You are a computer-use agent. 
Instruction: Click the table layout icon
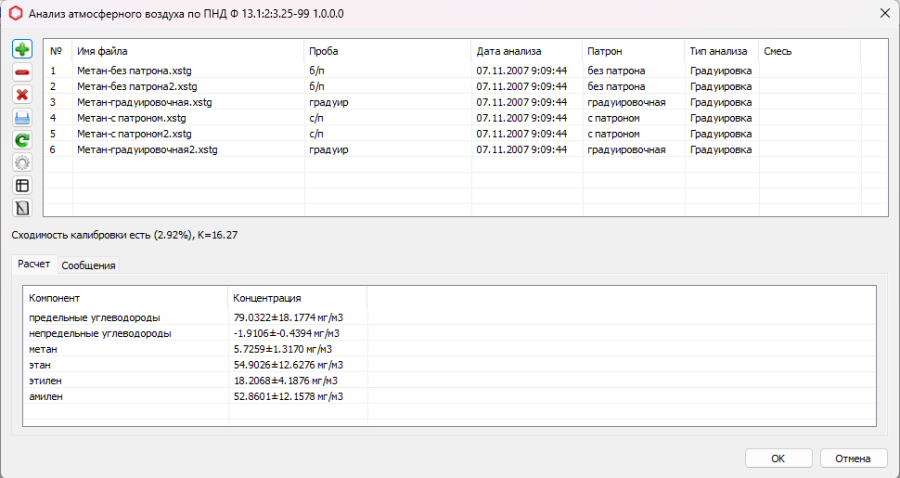(x=22, y=185)
